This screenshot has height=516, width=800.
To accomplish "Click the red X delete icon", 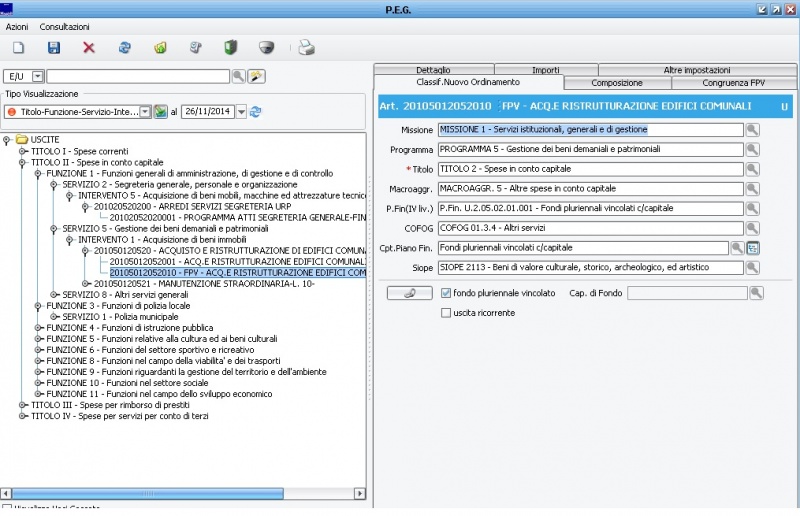I will coord(89,47).
